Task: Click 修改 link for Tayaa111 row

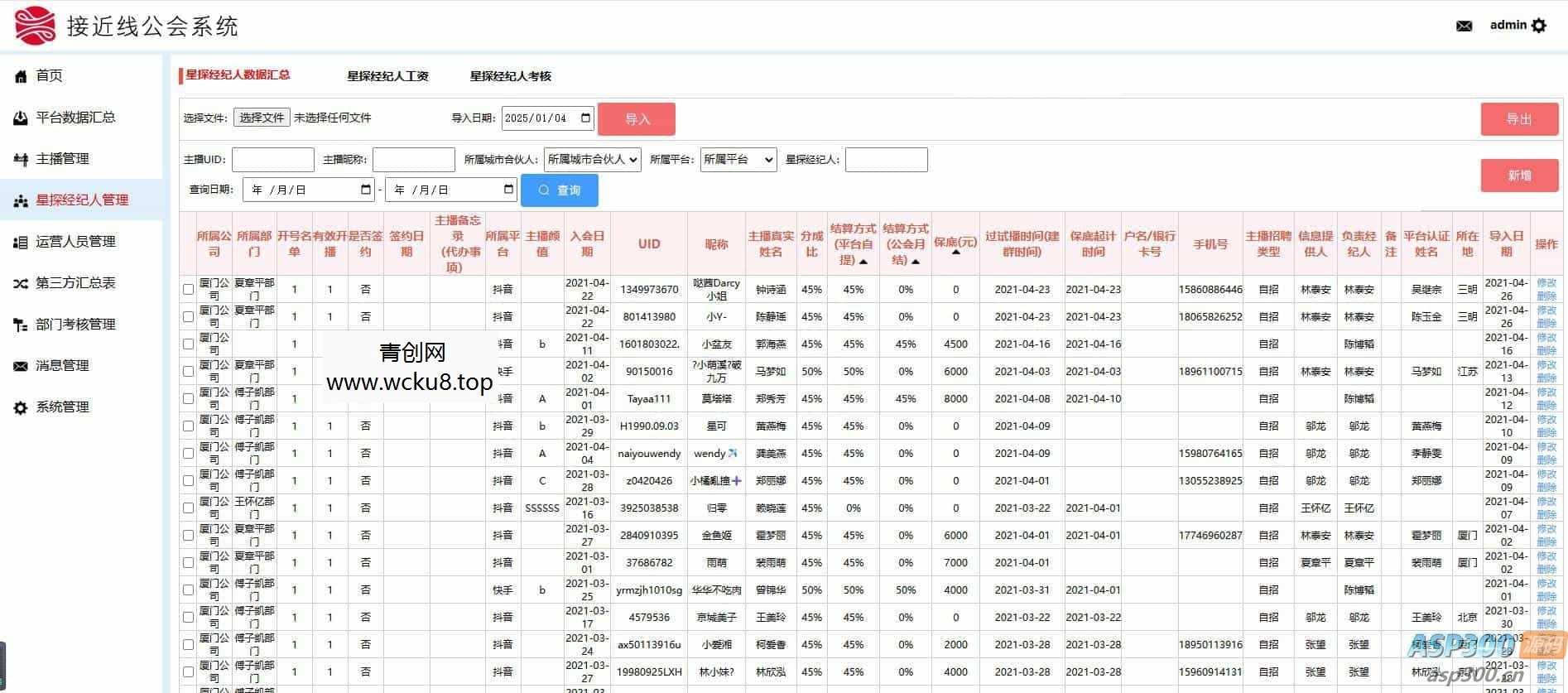Action: click(1546, 392)
